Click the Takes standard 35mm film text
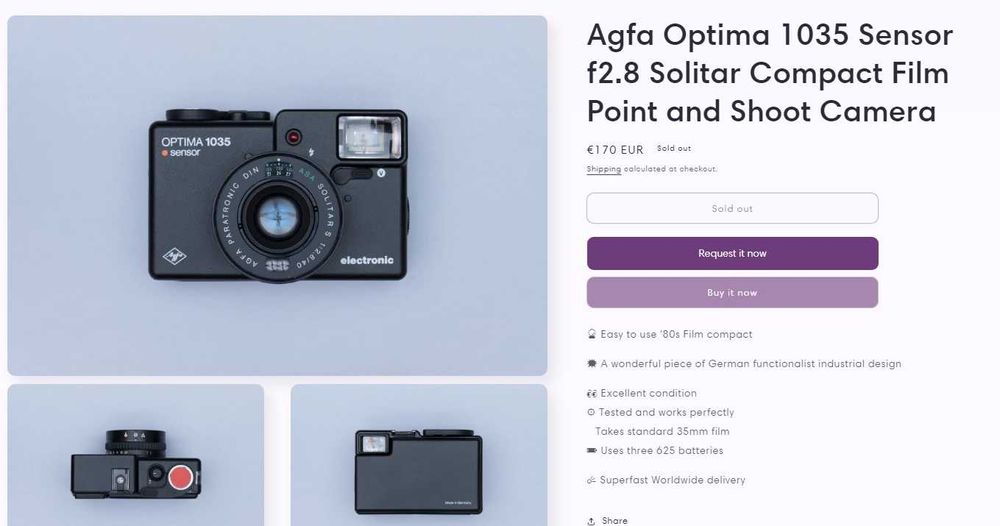The width and height of the screenshot is (1000, 526). tap(662, 432)
